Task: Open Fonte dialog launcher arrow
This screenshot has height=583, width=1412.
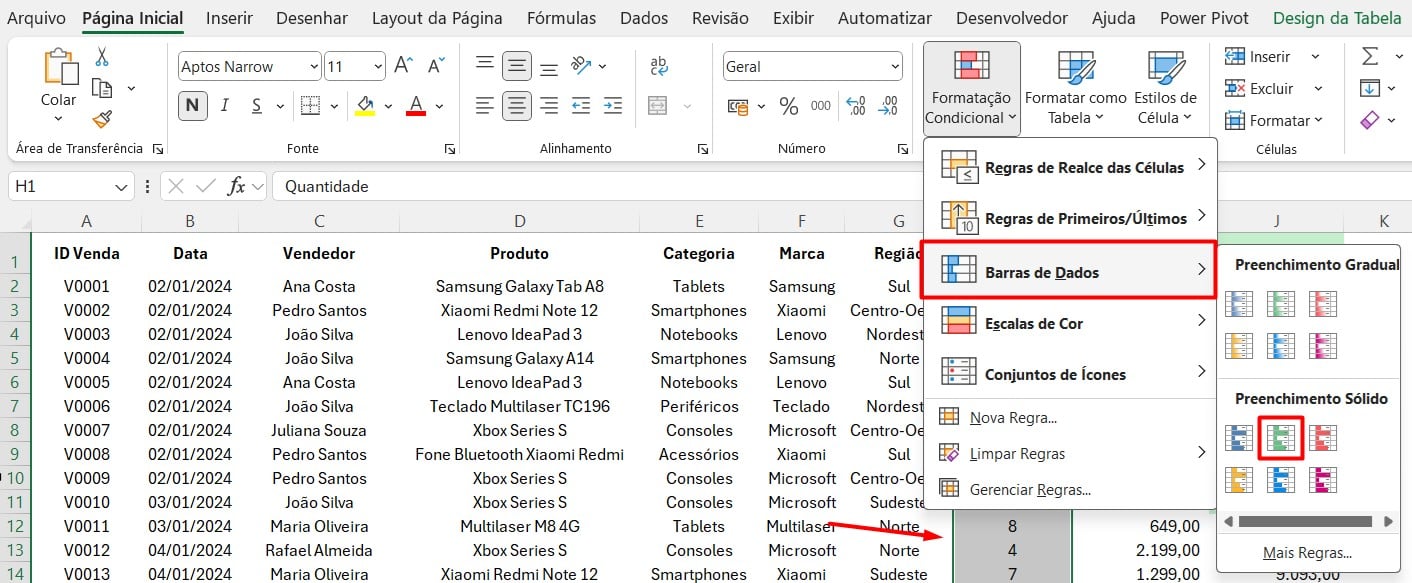Action: 450,149
